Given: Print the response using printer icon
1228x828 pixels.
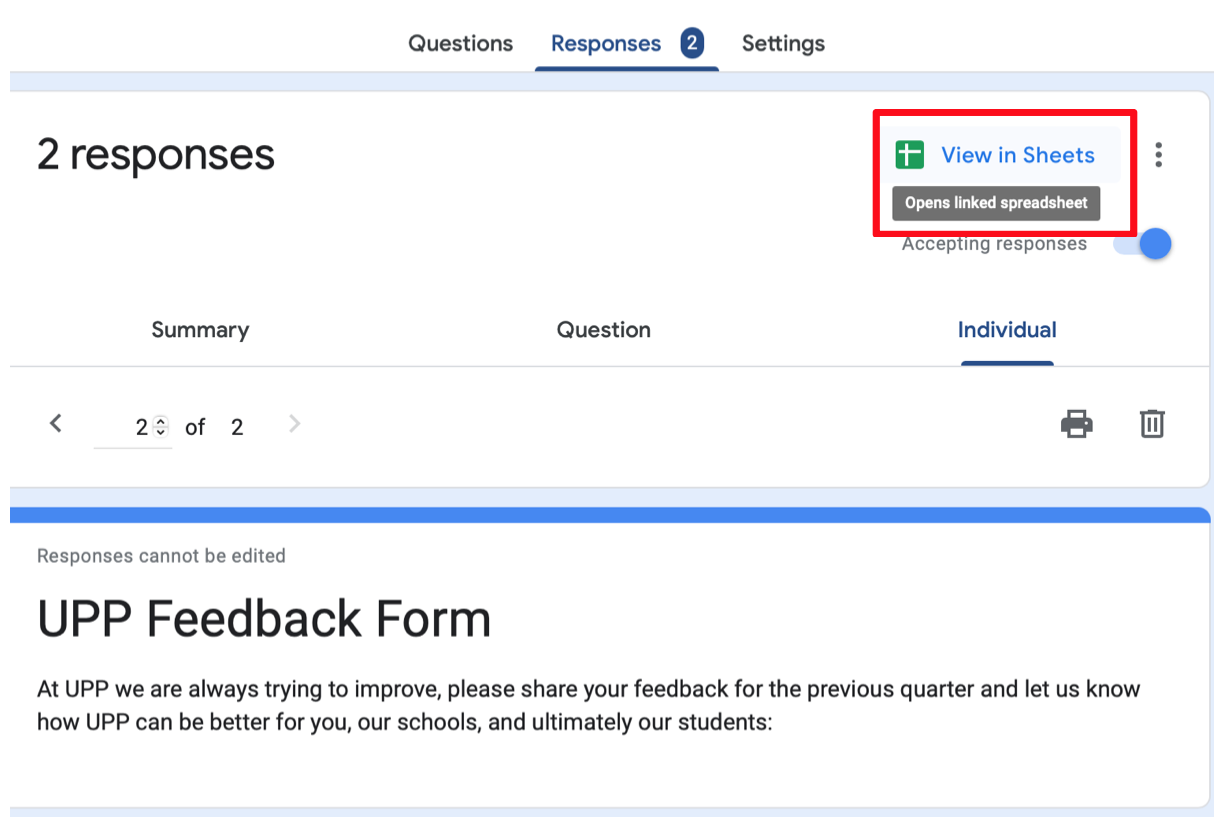Looking at the screenshot, I should coord(1076,424).
